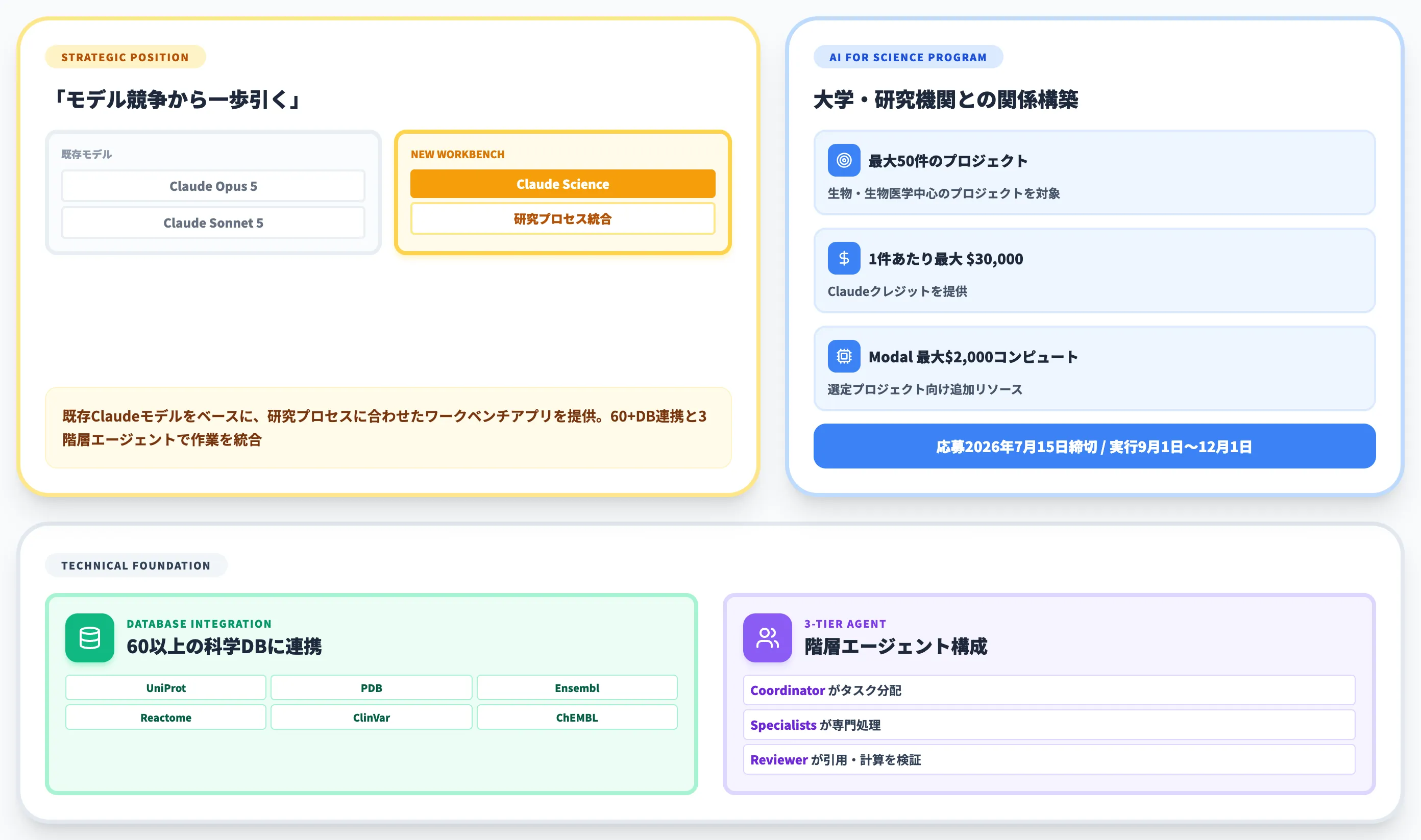
Task: Click the 生物・生物医学中心のプロジェクトを対象 description
Action: coord(943,193)
